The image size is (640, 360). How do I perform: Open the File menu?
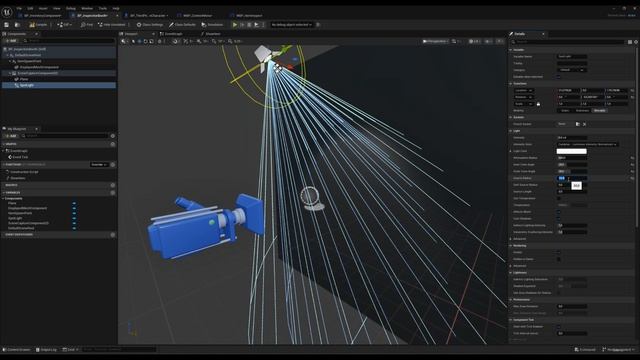[x=19, y=8]
